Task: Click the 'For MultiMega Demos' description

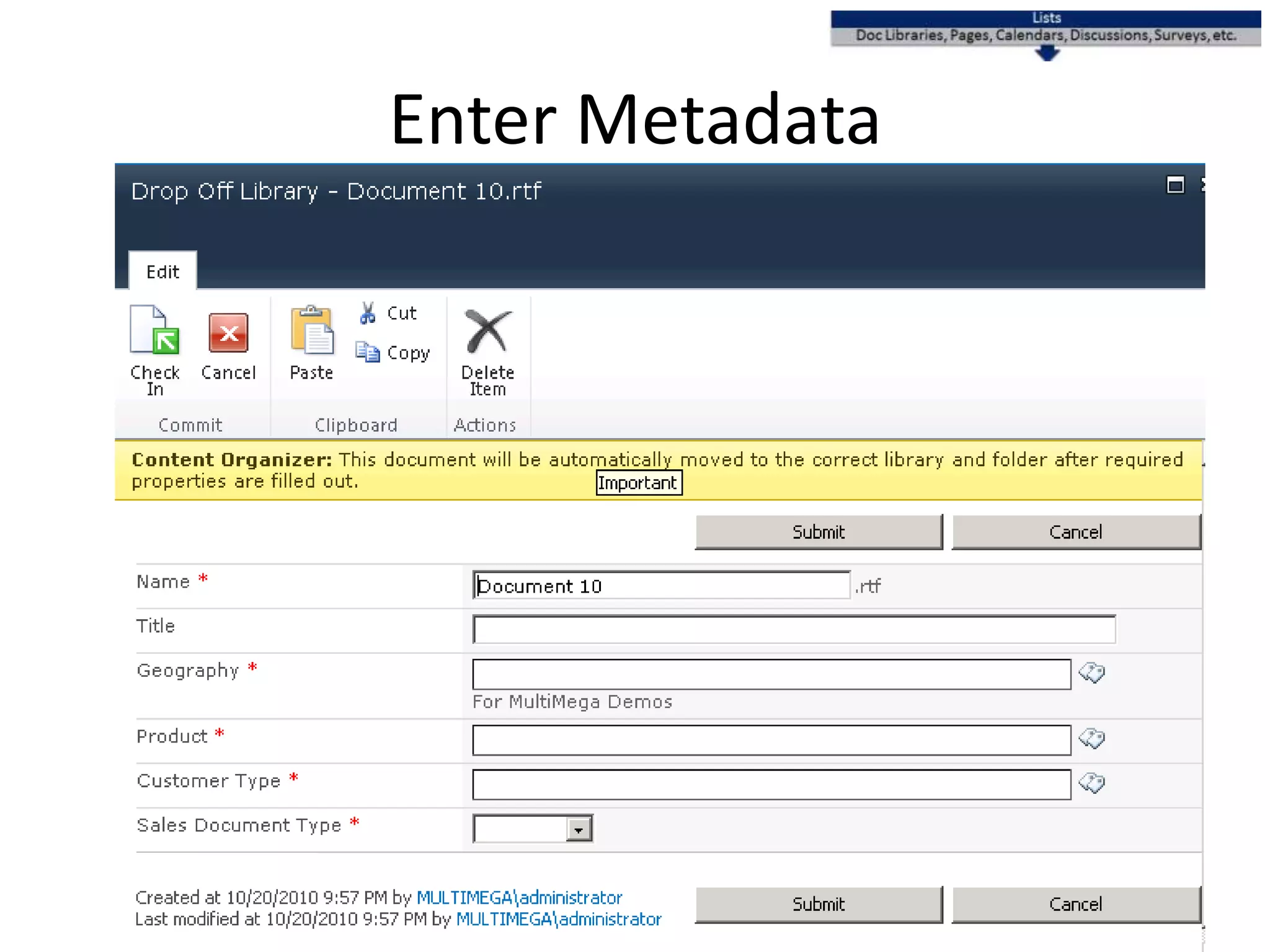Action: click(572, 702)
